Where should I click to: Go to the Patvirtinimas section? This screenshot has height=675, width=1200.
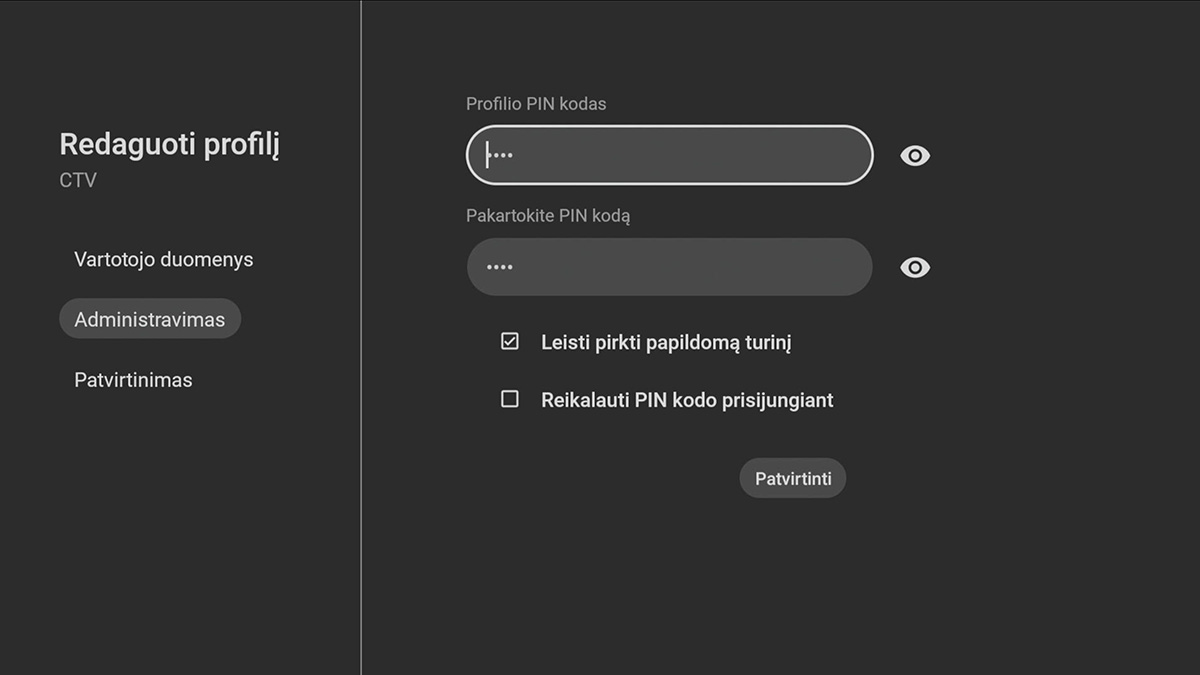coord(133,381)
